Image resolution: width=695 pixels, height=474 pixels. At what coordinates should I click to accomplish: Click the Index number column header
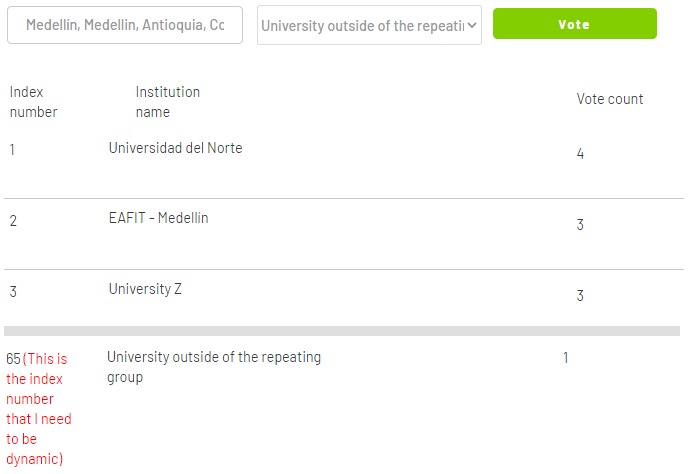(x=33, y=102)
